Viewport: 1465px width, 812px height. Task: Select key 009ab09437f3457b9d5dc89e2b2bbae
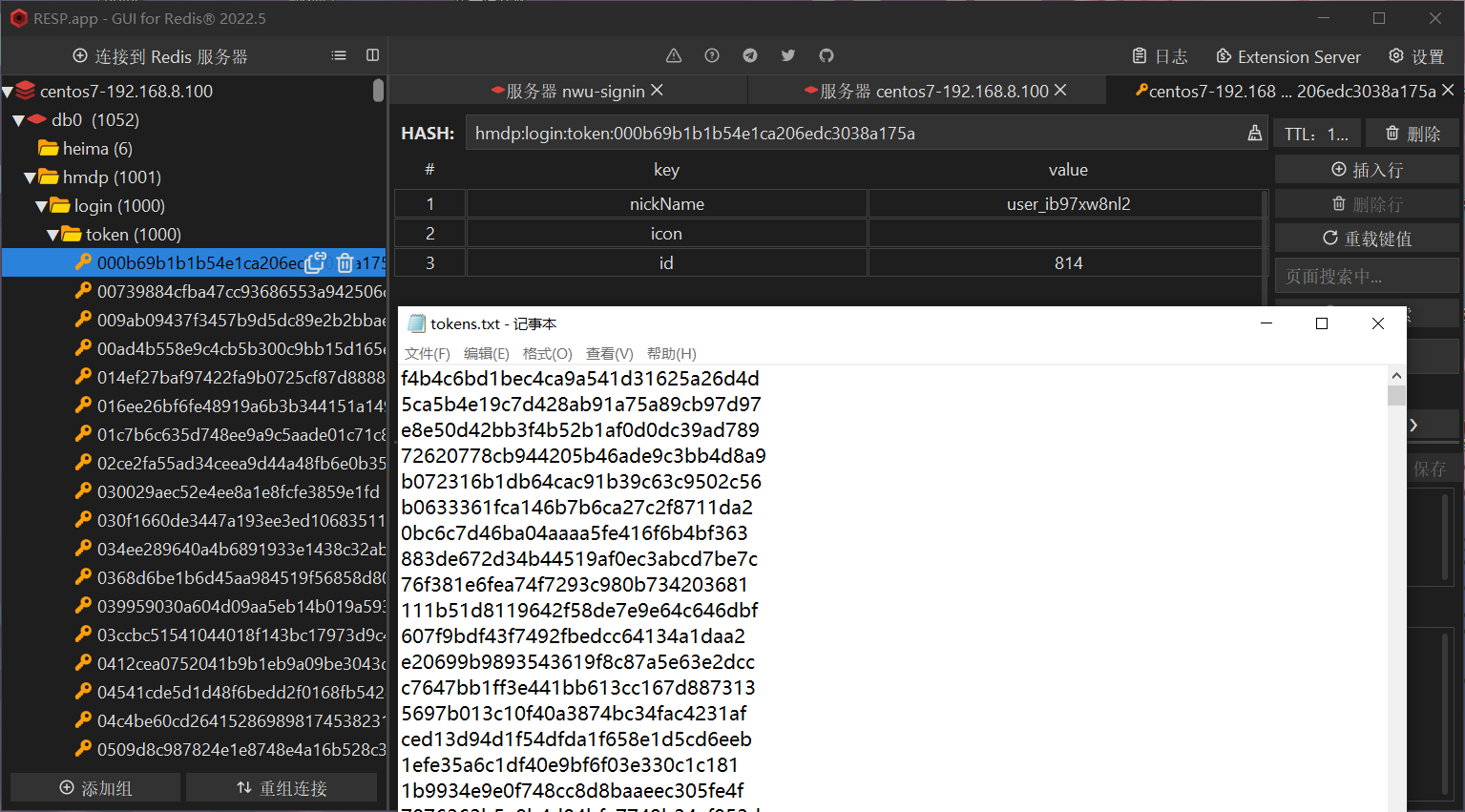tap(229, 321)
